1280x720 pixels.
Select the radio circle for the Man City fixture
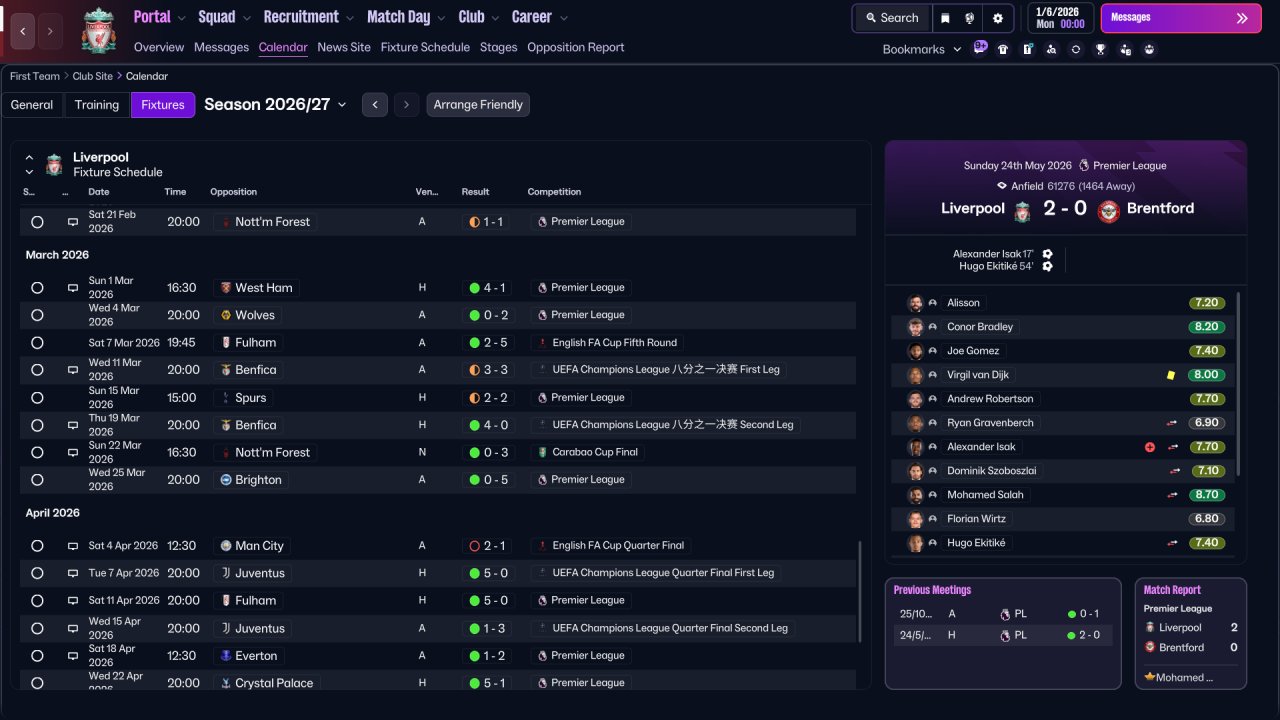[x=37, y=546]
